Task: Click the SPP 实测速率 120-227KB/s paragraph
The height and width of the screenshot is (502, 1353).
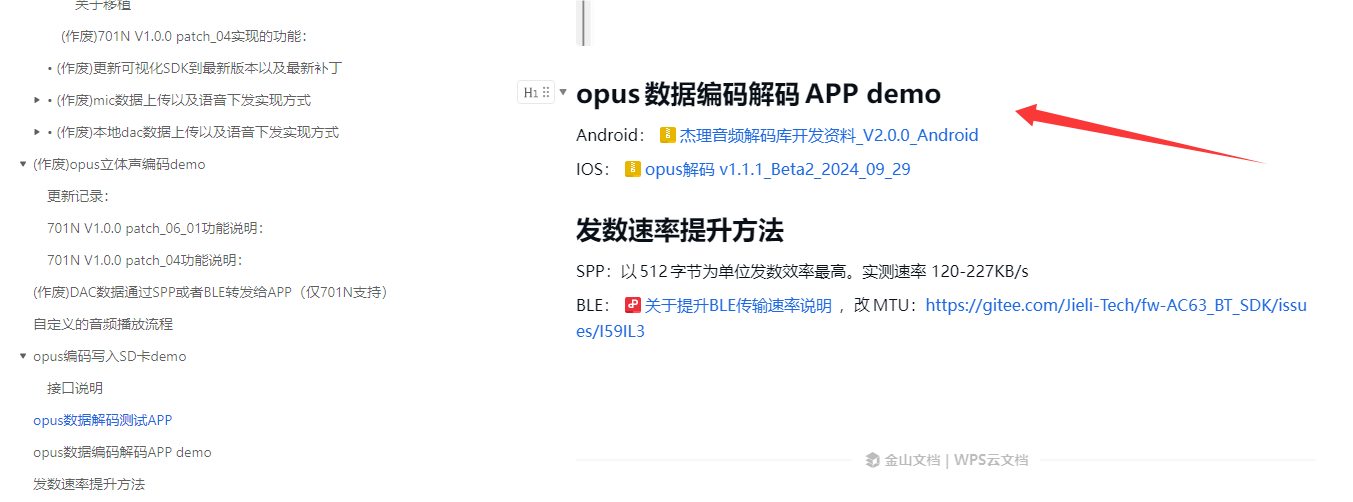Action: pos(803,271)
